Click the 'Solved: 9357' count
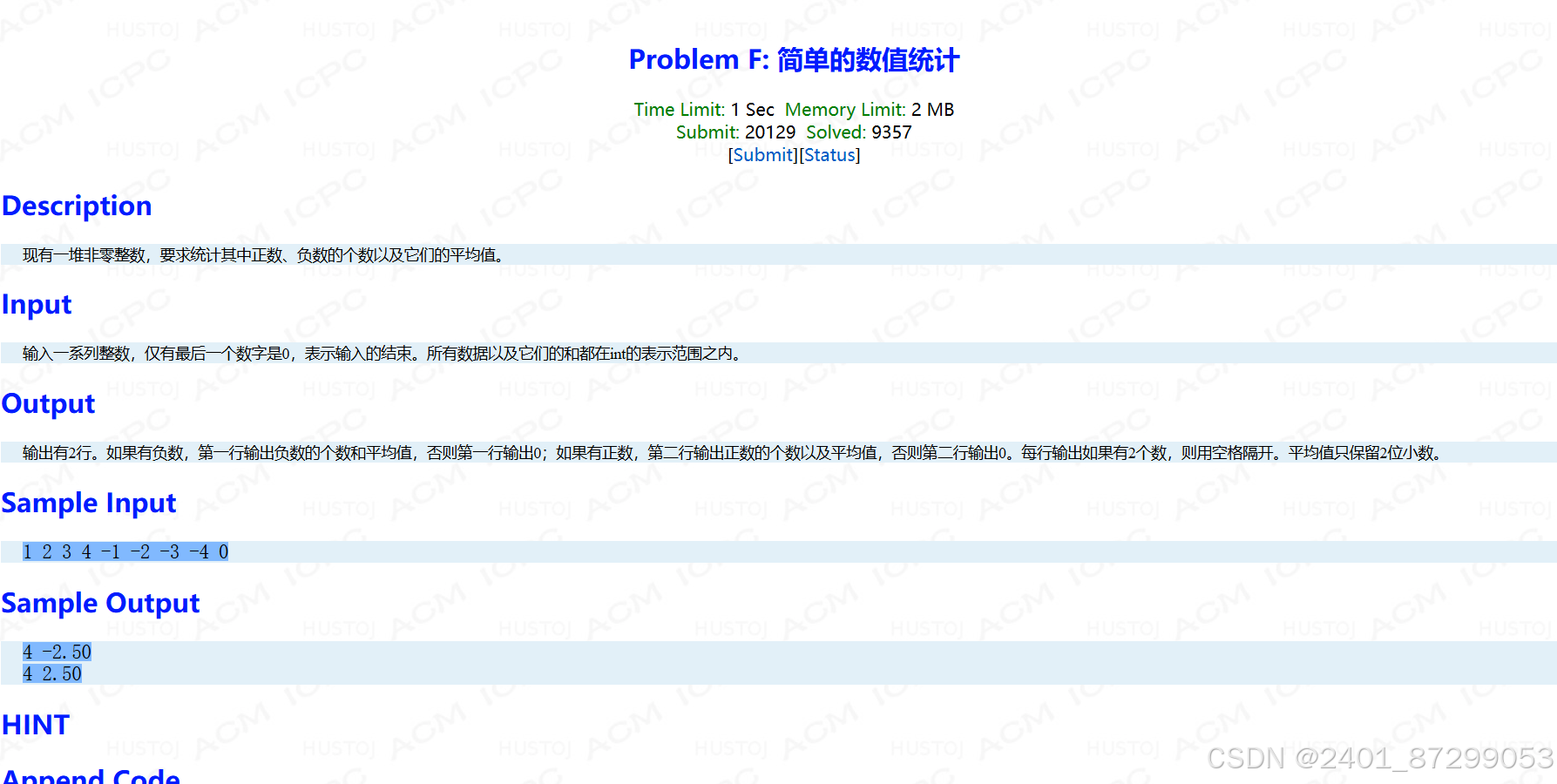The image size is (1557, 784). coord(859,132)
